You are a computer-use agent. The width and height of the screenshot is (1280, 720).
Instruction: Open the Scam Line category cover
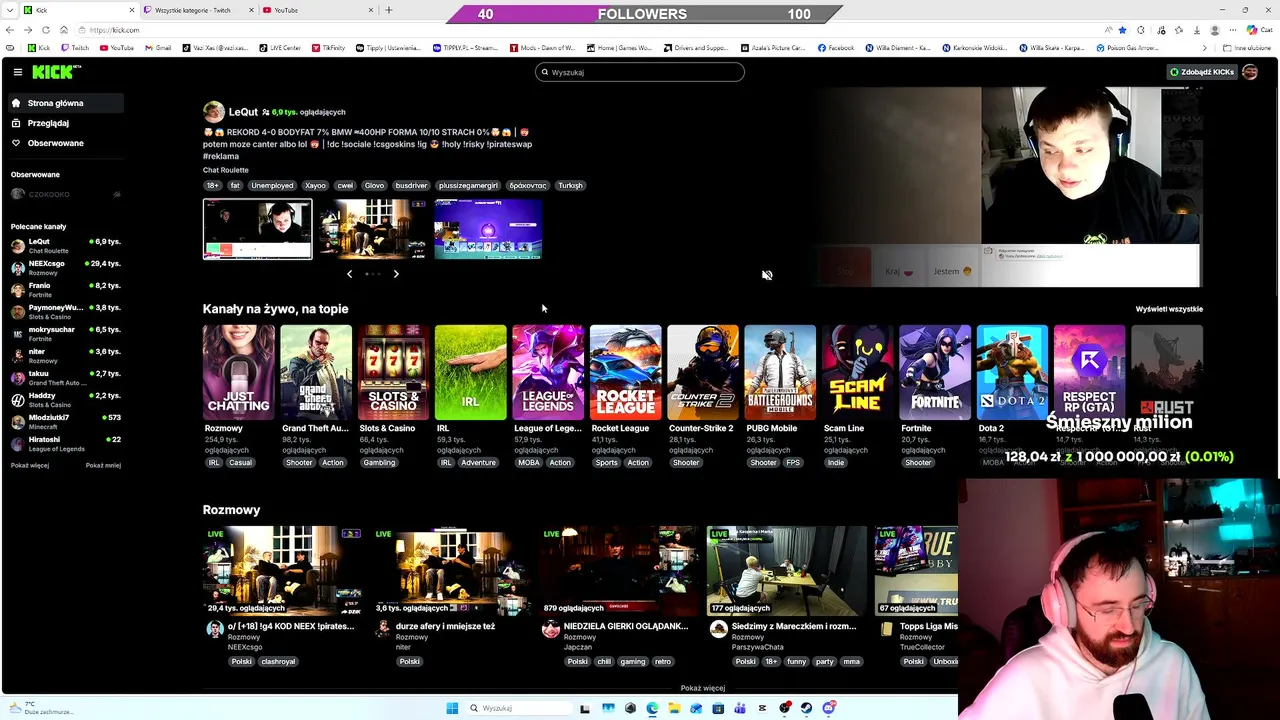(858, 372)
